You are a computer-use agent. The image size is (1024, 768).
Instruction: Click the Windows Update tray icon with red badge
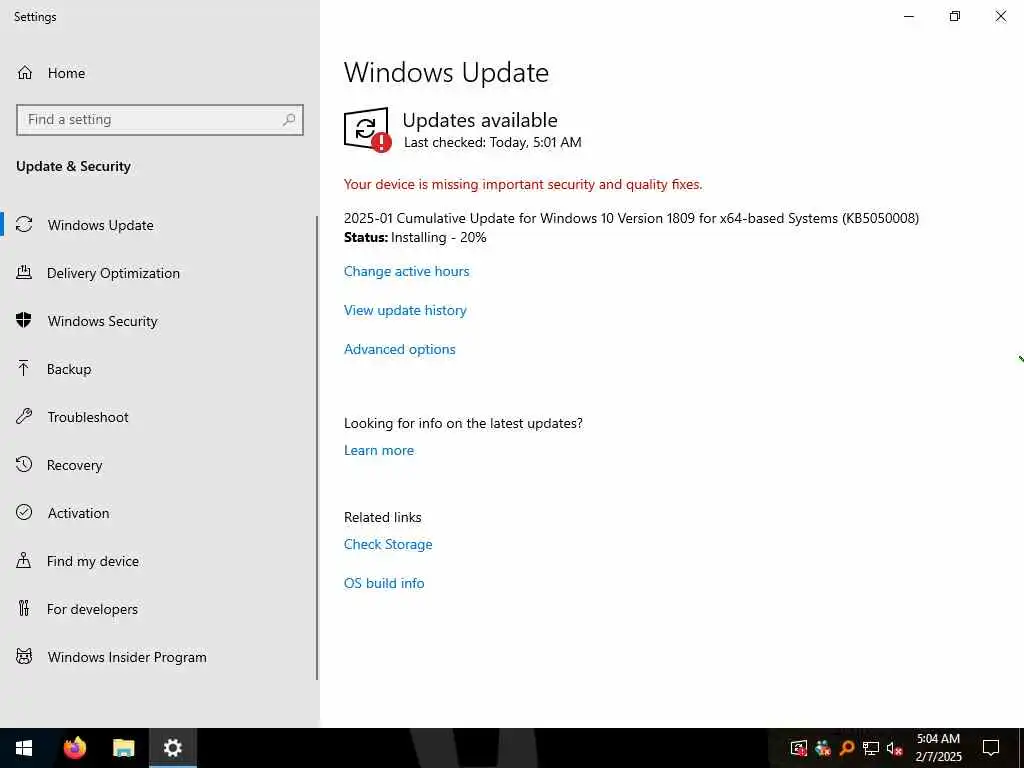tap(799, 748)
